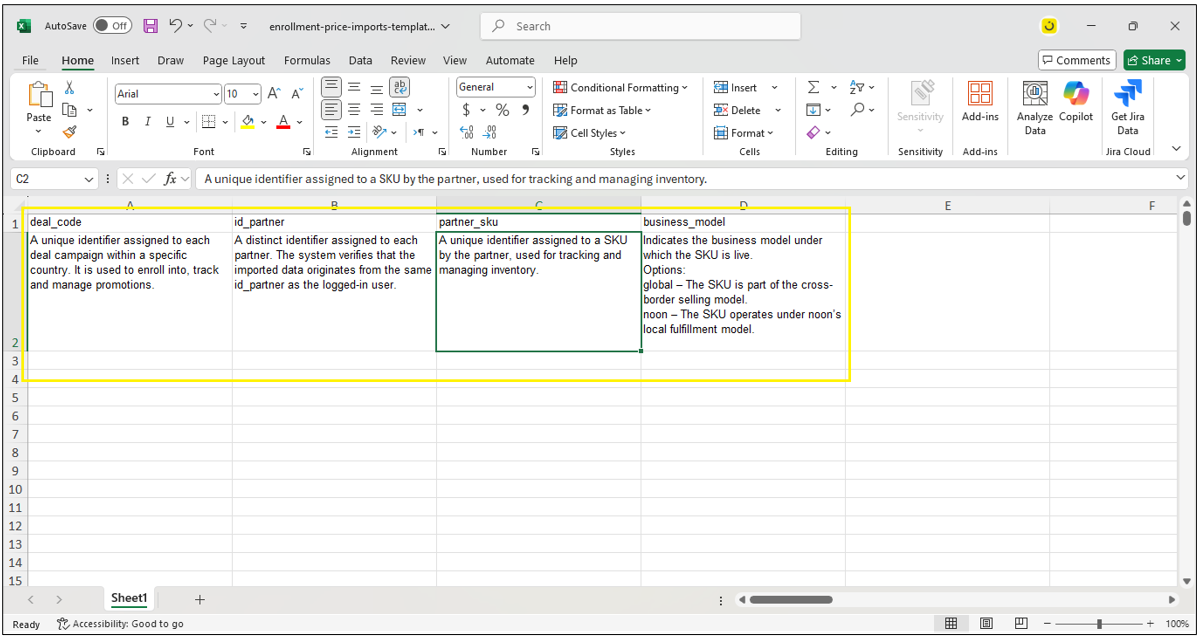Click the Name Box showing C2
The image size is (1199, 638).
coord(47,179)
